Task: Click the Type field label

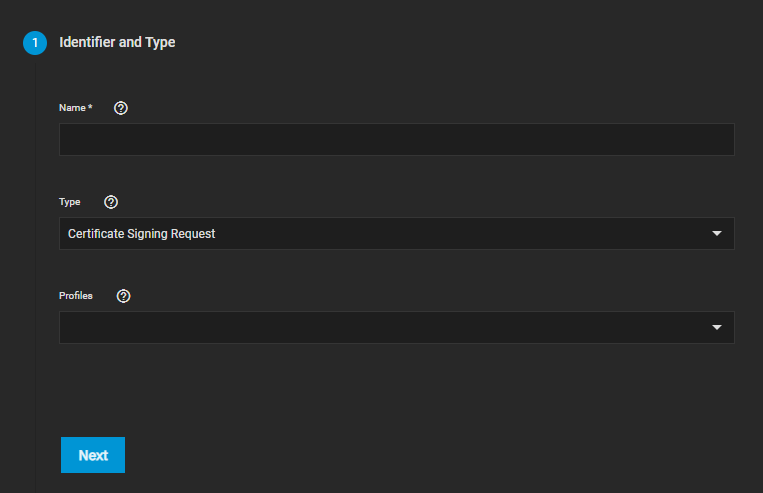Action: tap(69, 202)
